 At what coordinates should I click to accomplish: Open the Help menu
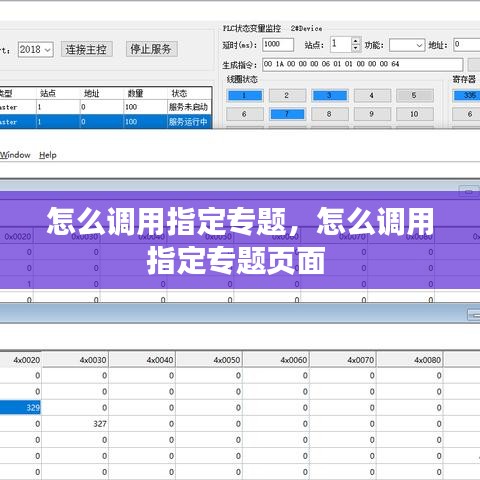(x=48, y=155)
